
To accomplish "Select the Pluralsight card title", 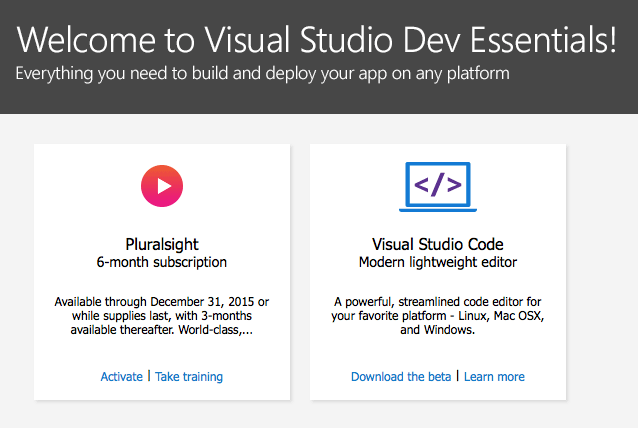I will click(x=162, y=244).
